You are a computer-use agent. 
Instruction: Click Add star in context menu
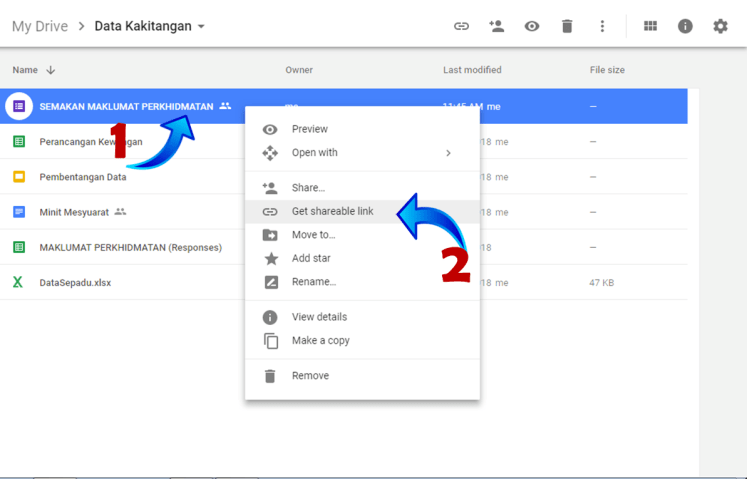[311, 258]
